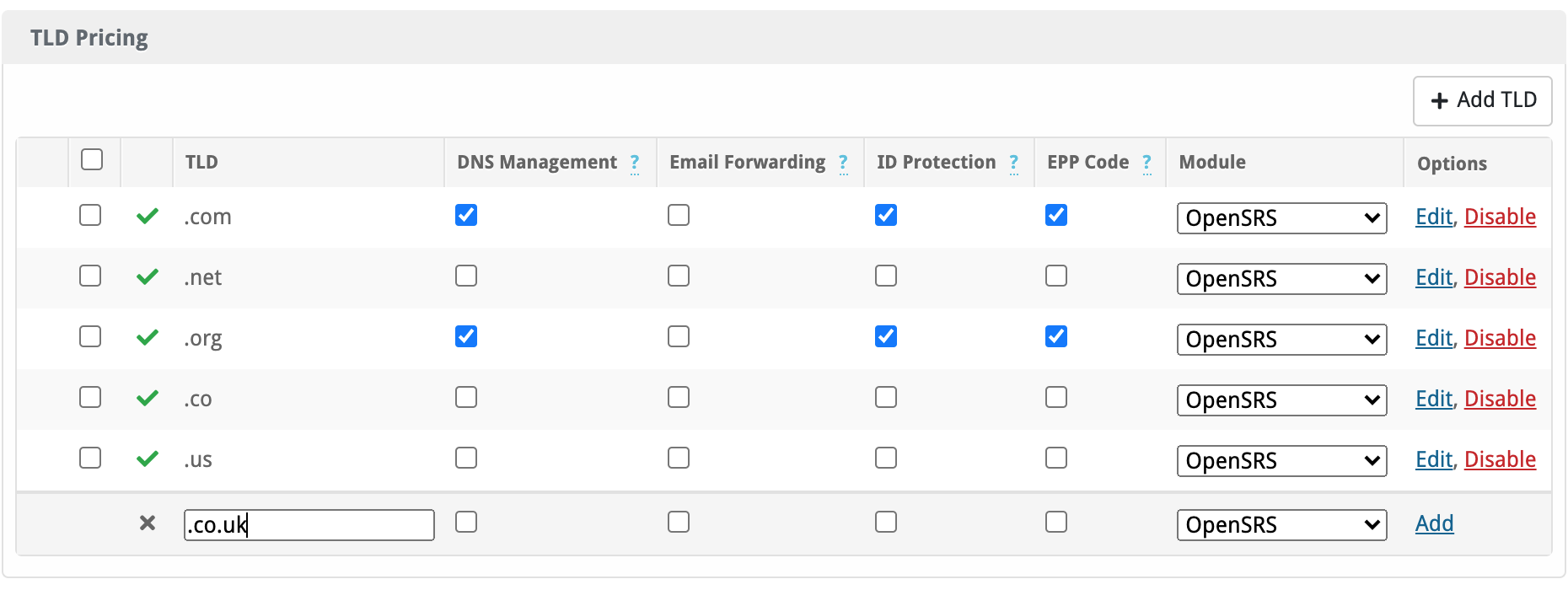This screenshot has width=1568, height=590.
Task: Open Module dropdown for new .co.uk row
Action: pos(1281,525)
